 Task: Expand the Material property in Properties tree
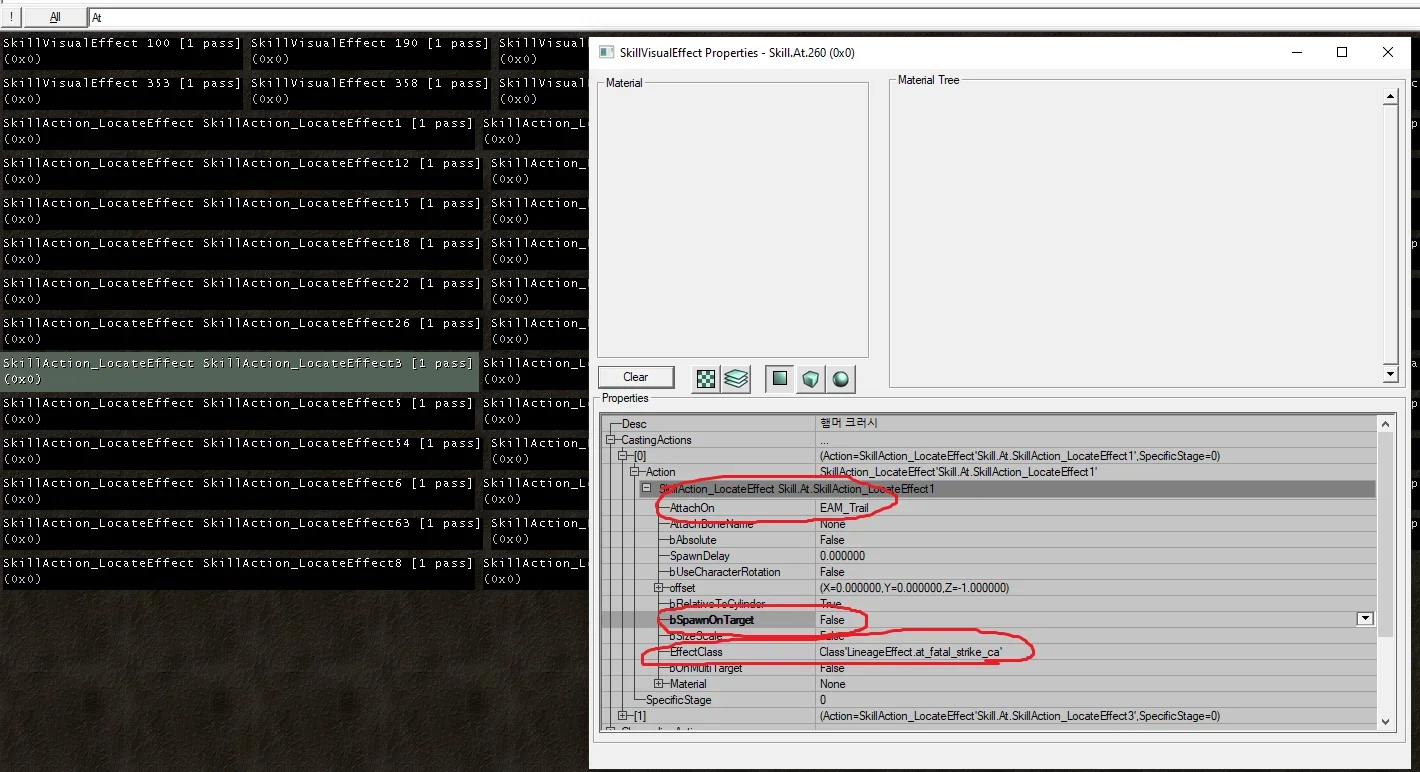pyautogui.click(x=659, y=684)
